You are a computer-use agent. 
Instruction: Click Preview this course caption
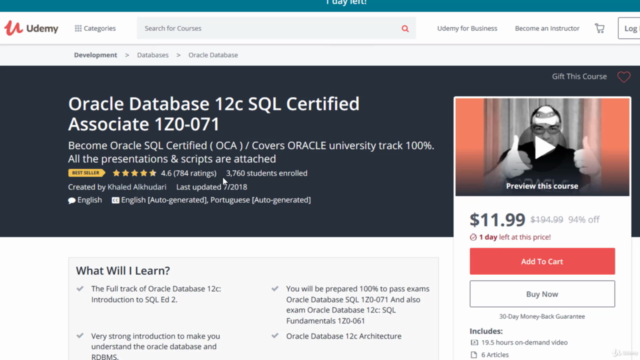point(542,186)
